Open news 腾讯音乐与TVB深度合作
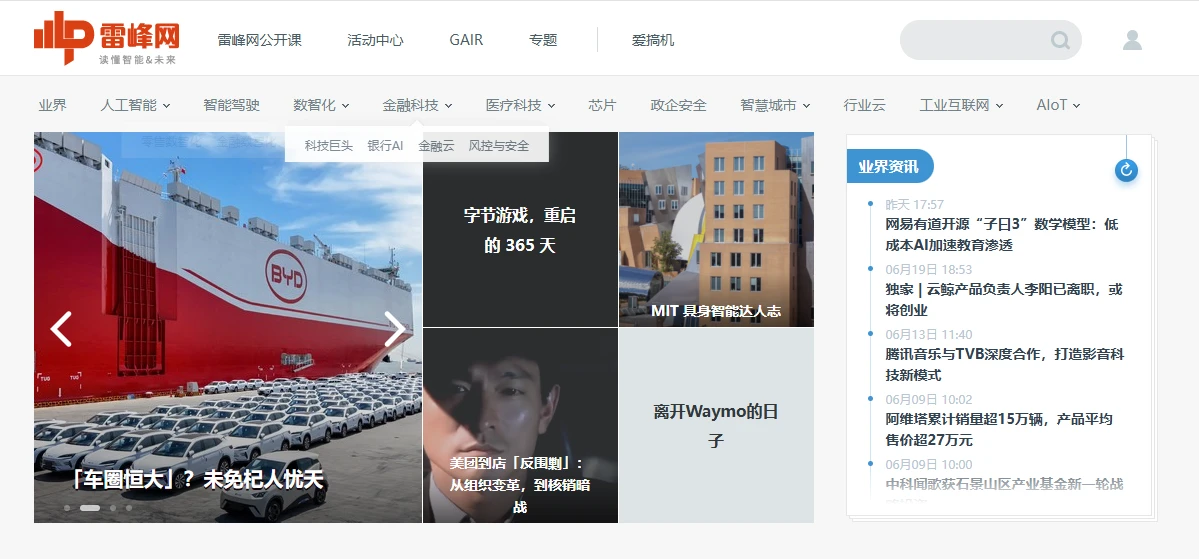 tap(1005, 365)
